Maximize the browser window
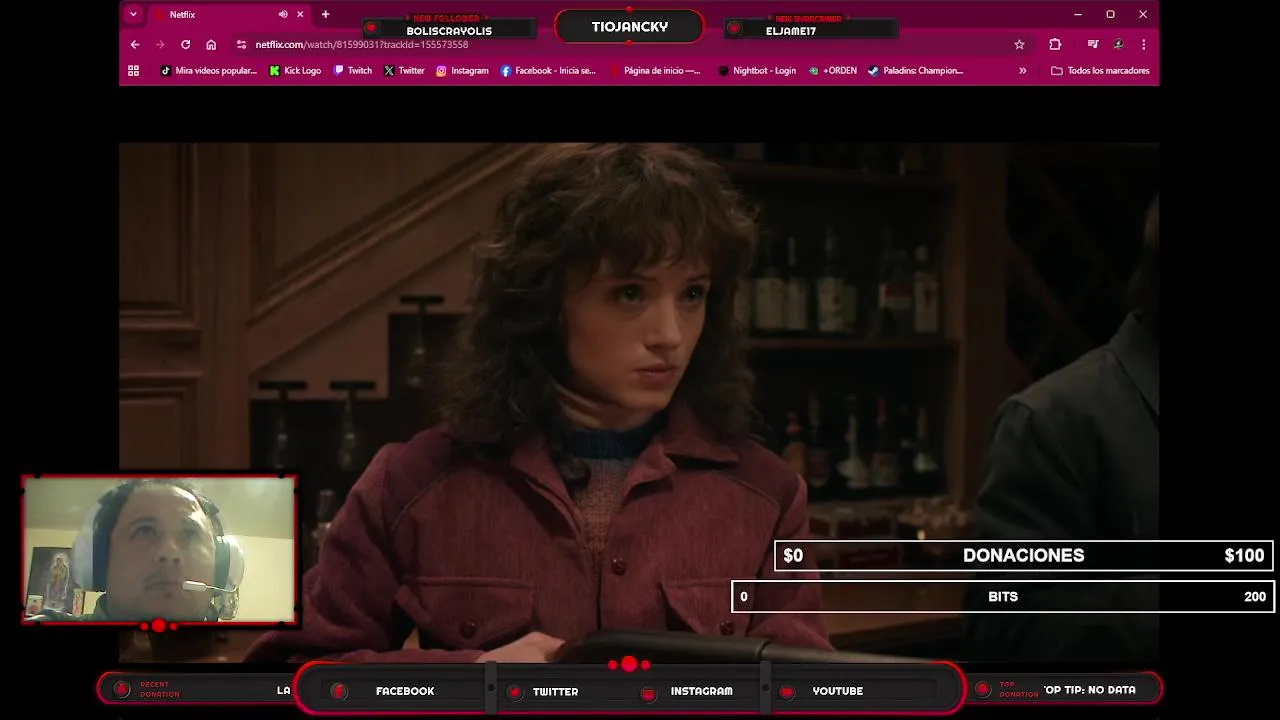 tap(1110, 14)
